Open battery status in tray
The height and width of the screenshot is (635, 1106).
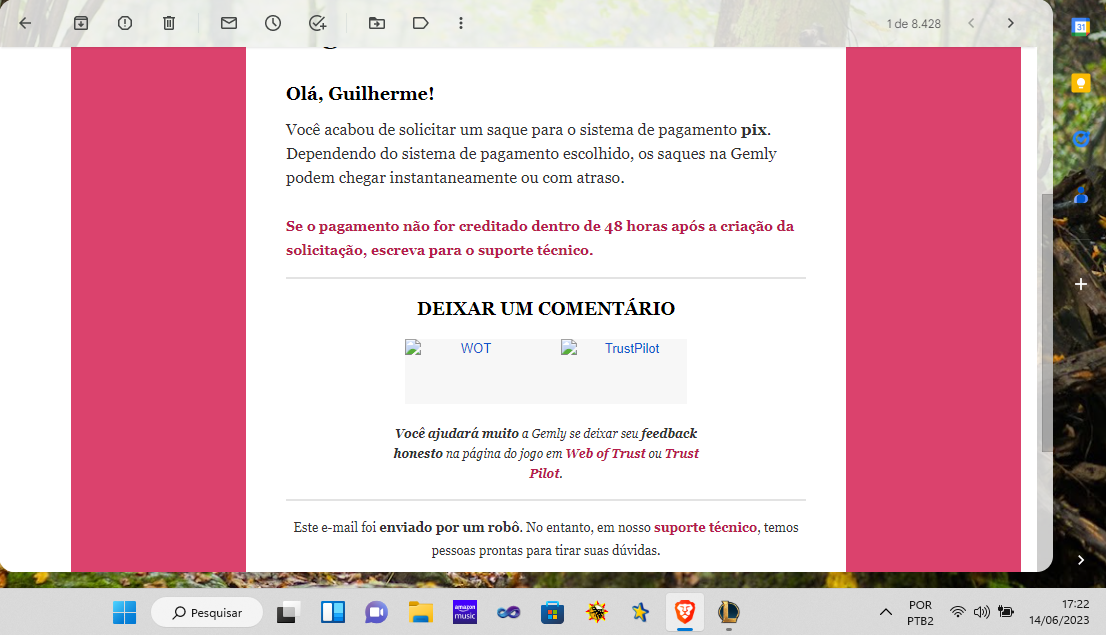(x=1005, y=612)
